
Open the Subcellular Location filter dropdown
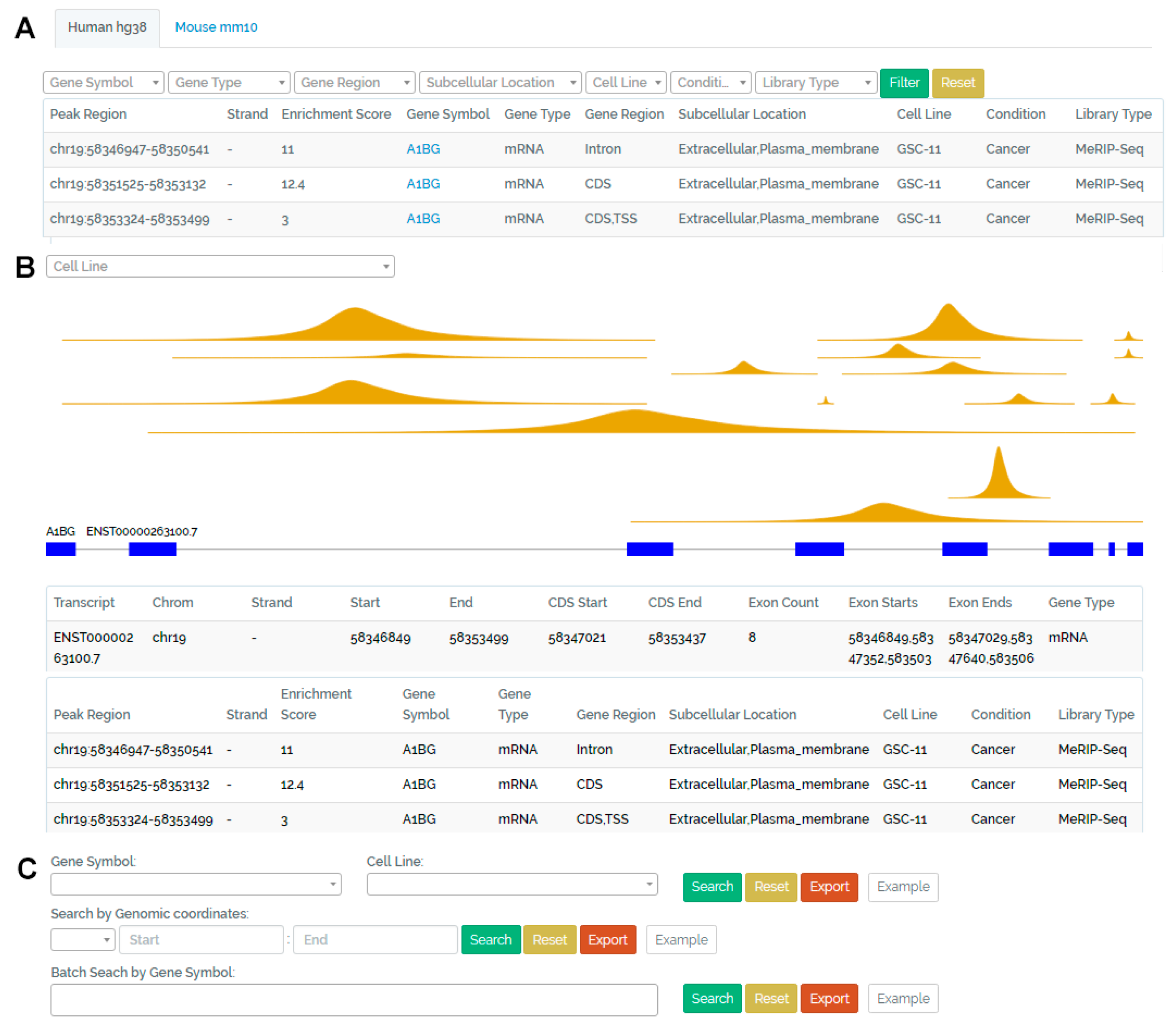[500, 82]
